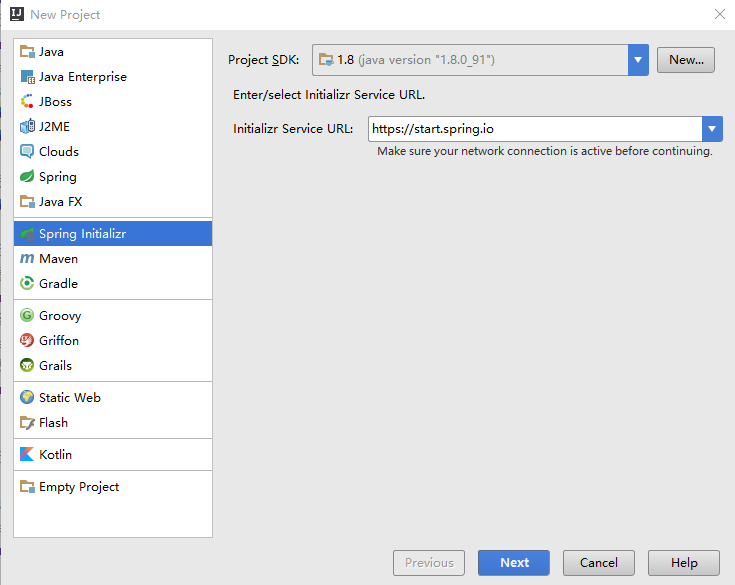735x585 pixels.
Task: Open Help for the dialog
Action: 684,563
